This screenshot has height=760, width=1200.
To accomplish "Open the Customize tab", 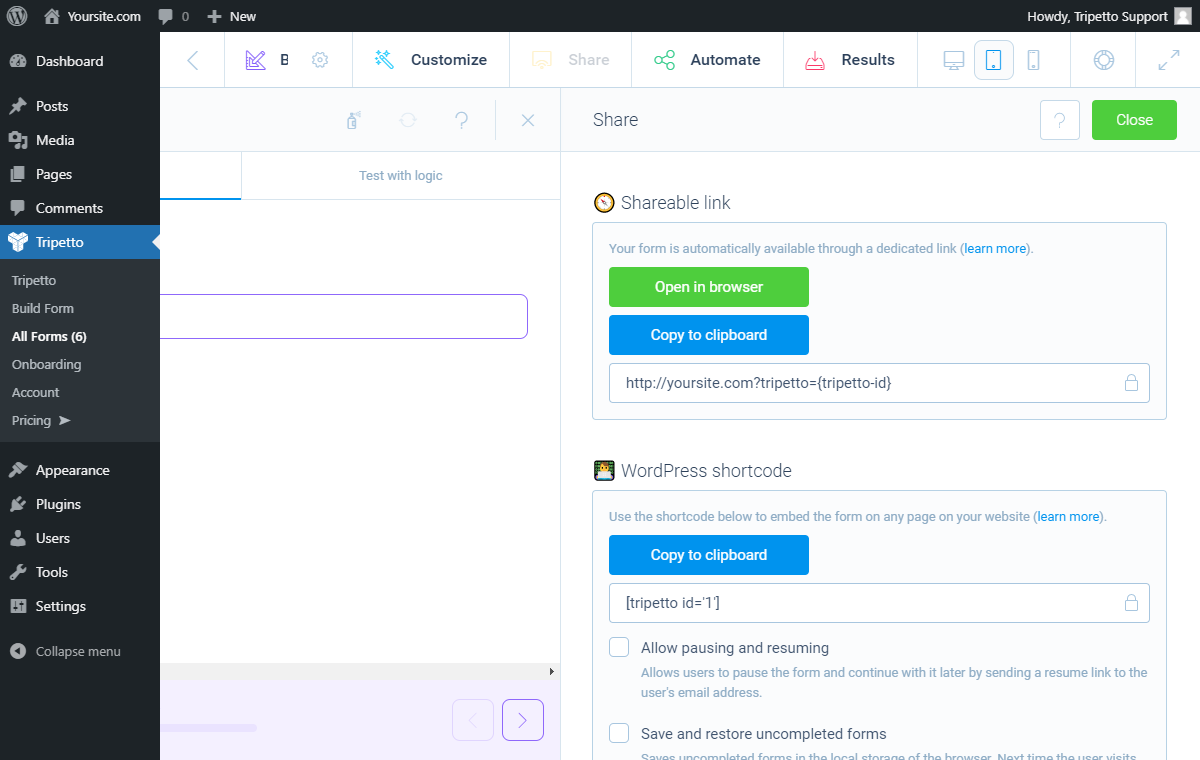I will tap(431, 60).
